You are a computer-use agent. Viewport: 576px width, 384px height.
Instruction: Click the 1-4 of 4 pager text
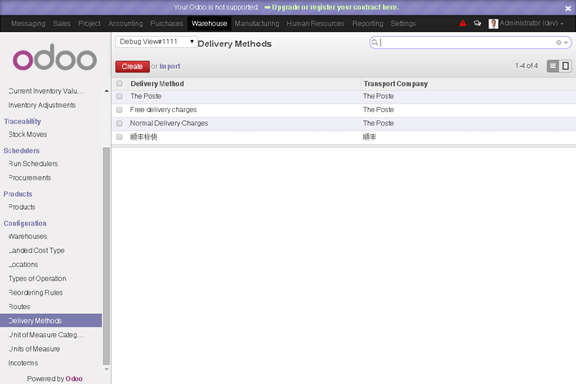coord(526,66)
